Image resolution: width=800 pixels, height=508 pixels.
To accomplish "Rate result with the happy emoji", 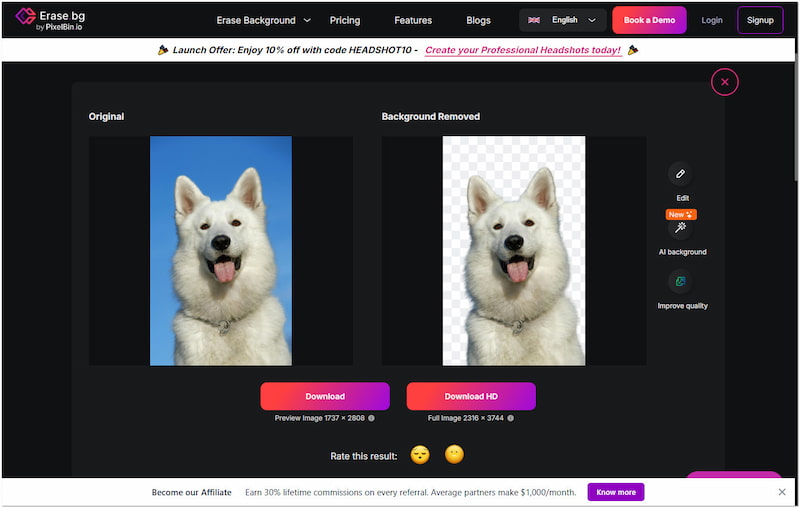I will [x=454, y=455].
